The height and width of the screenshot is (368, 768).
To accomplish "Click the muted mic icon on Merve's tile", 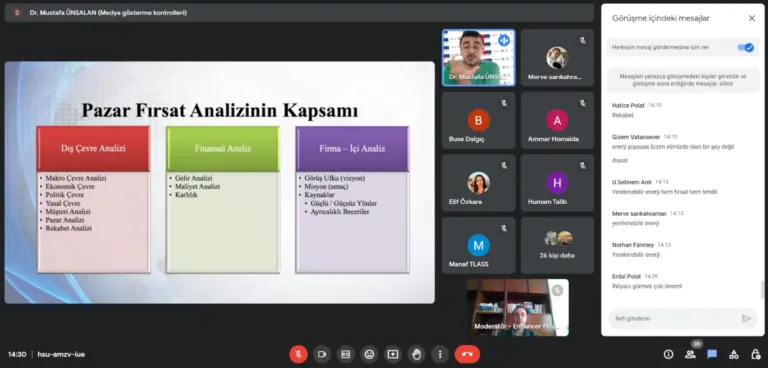I will click(582, 41).
